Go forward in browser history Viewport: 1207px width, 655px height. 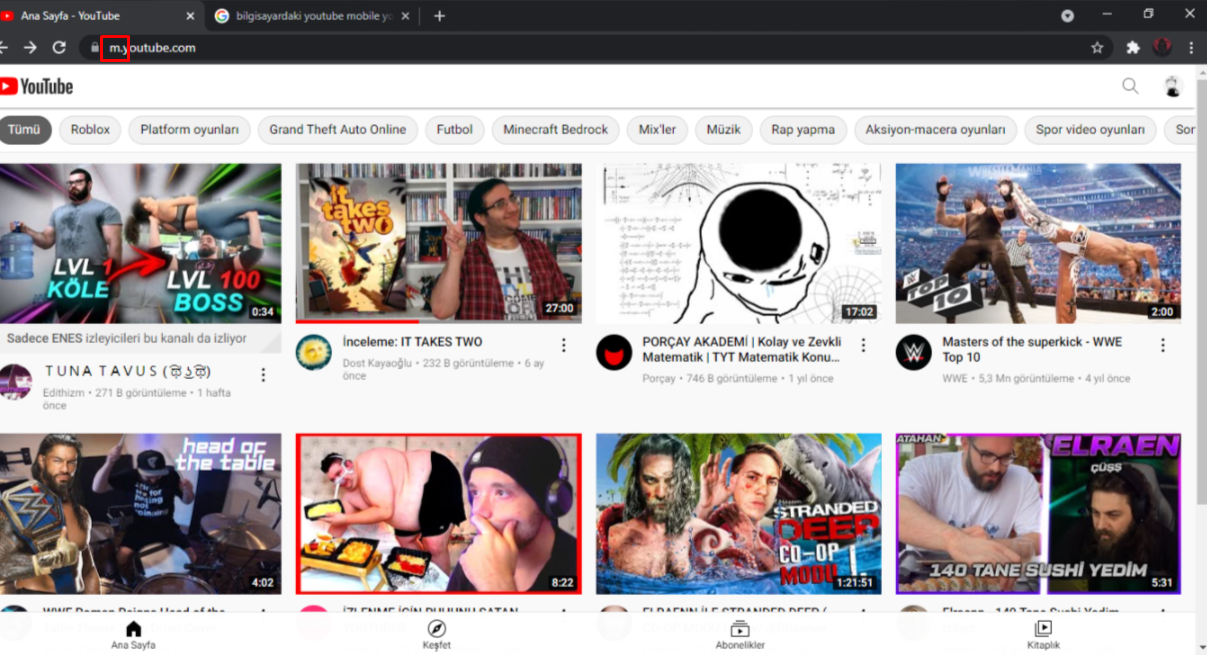(x=30, y=47)
